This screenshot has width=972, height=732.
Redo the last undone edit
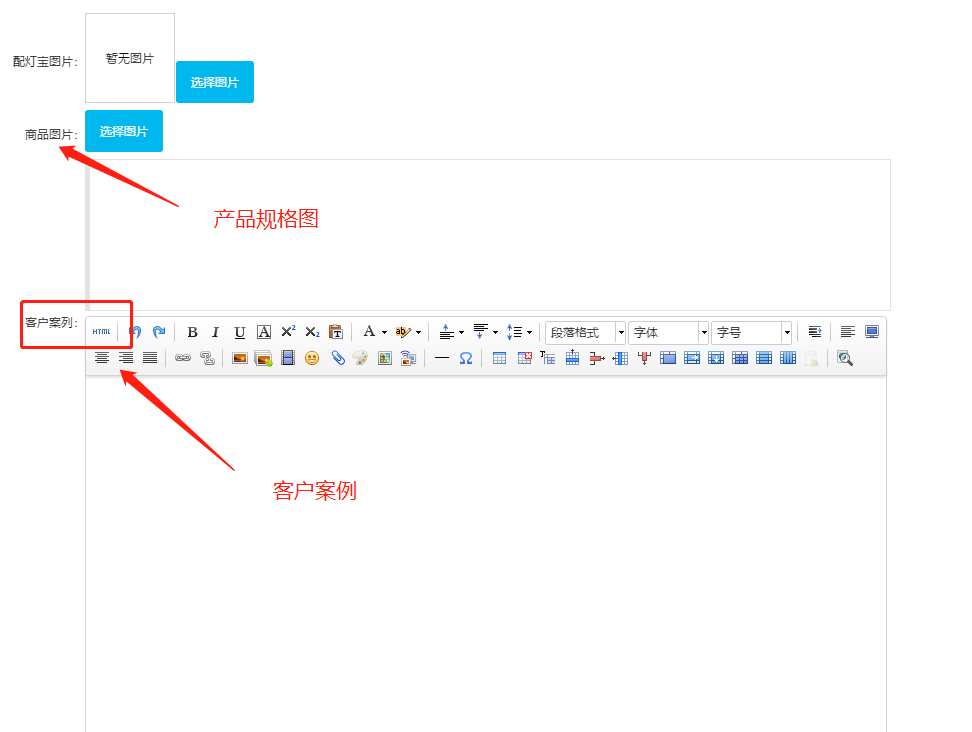coord(159,332)
